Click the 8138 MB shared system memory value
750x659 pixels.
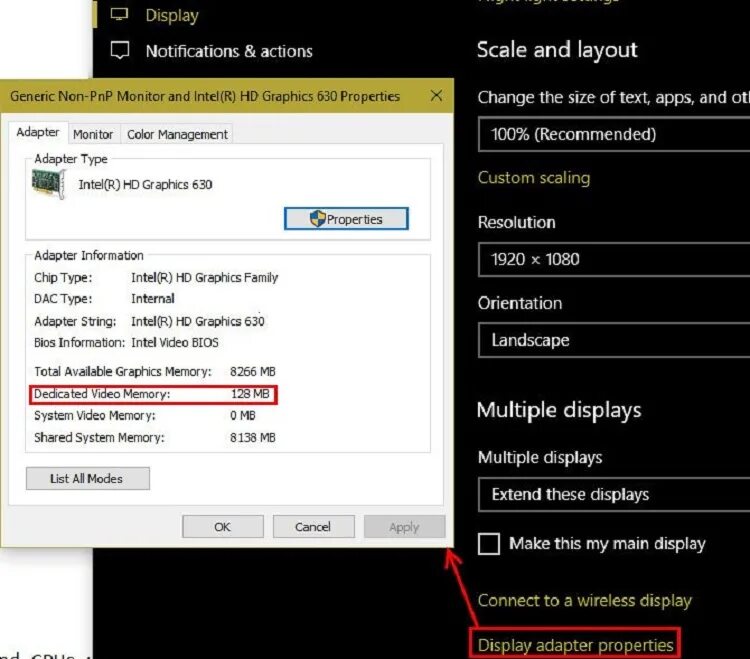(x=253, y=438)
